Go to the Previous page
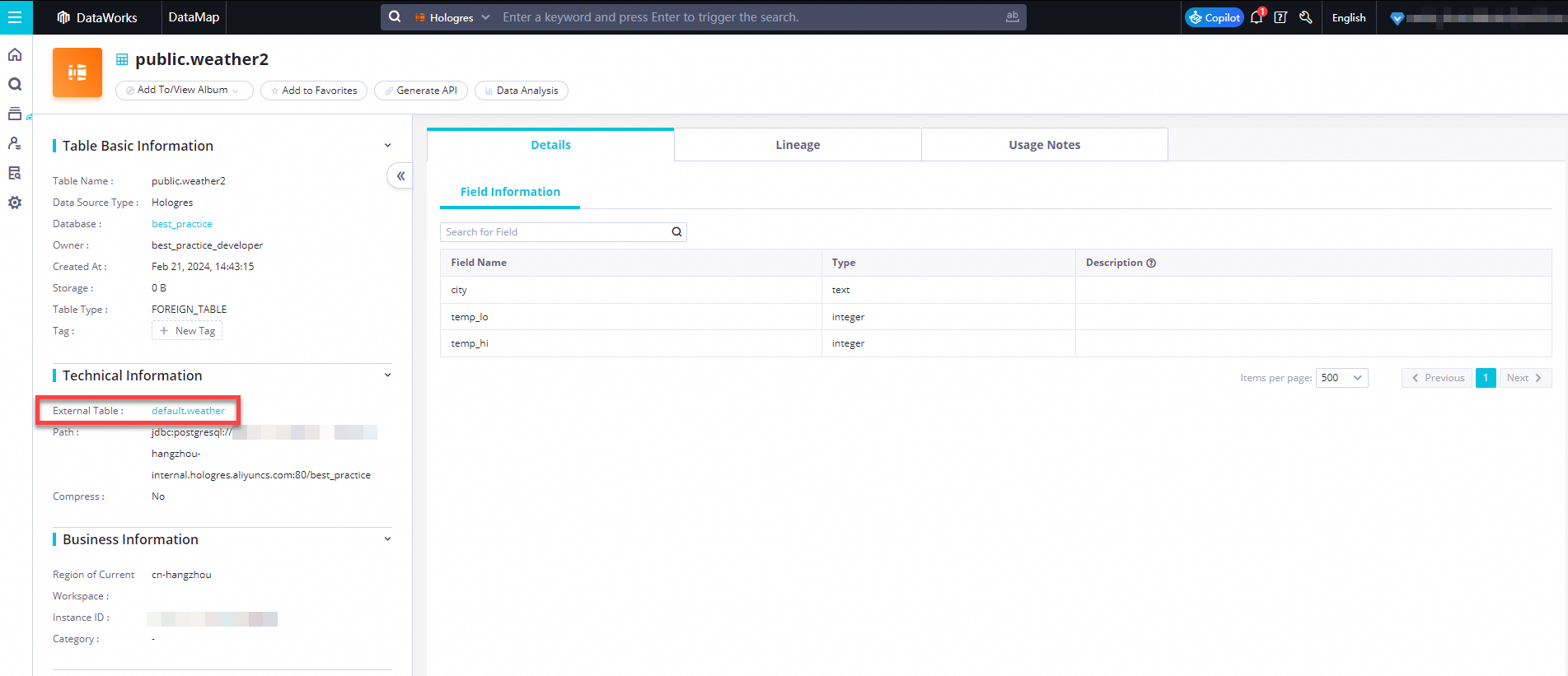1568x676 pixels. click(1437, 378)
